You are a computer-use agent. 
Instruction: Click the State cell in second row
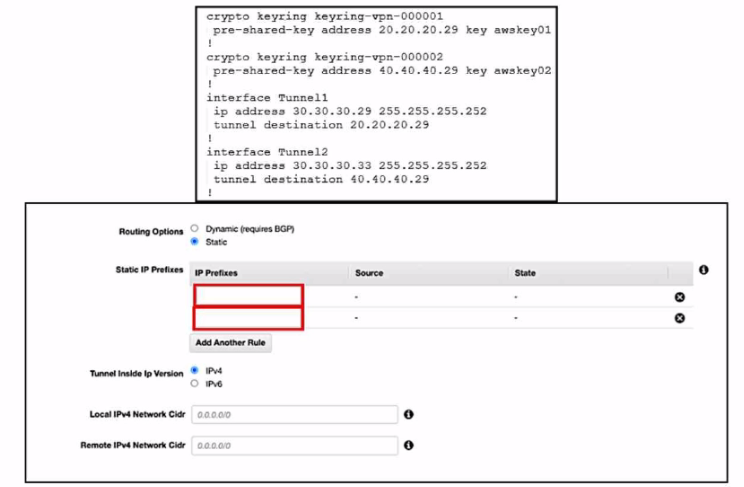[x=516, y=318]
